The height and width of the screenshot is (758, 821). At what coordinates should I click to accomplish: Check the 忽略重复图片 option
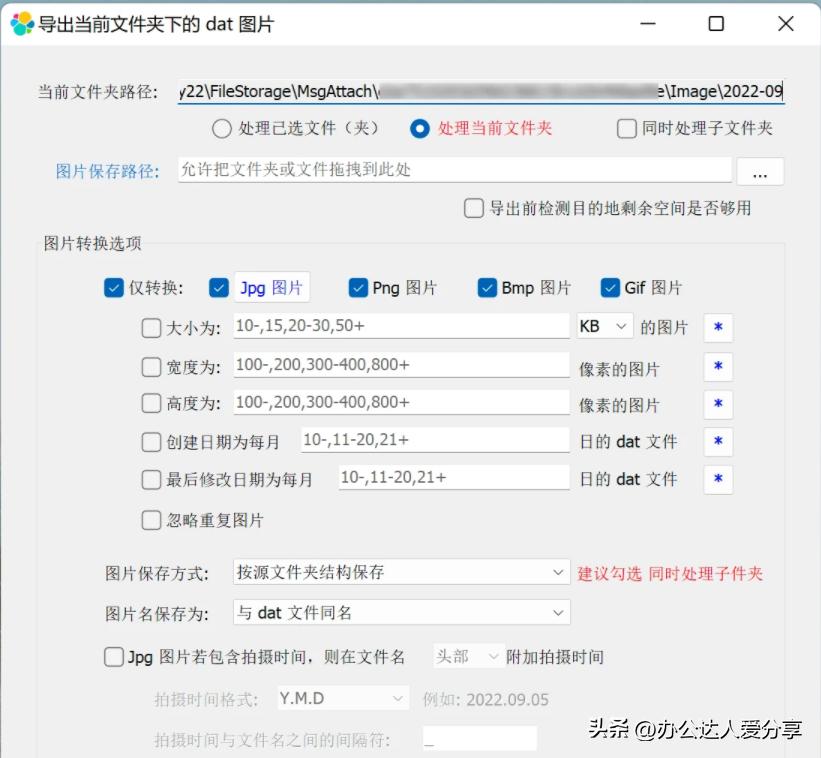(152, 519)
